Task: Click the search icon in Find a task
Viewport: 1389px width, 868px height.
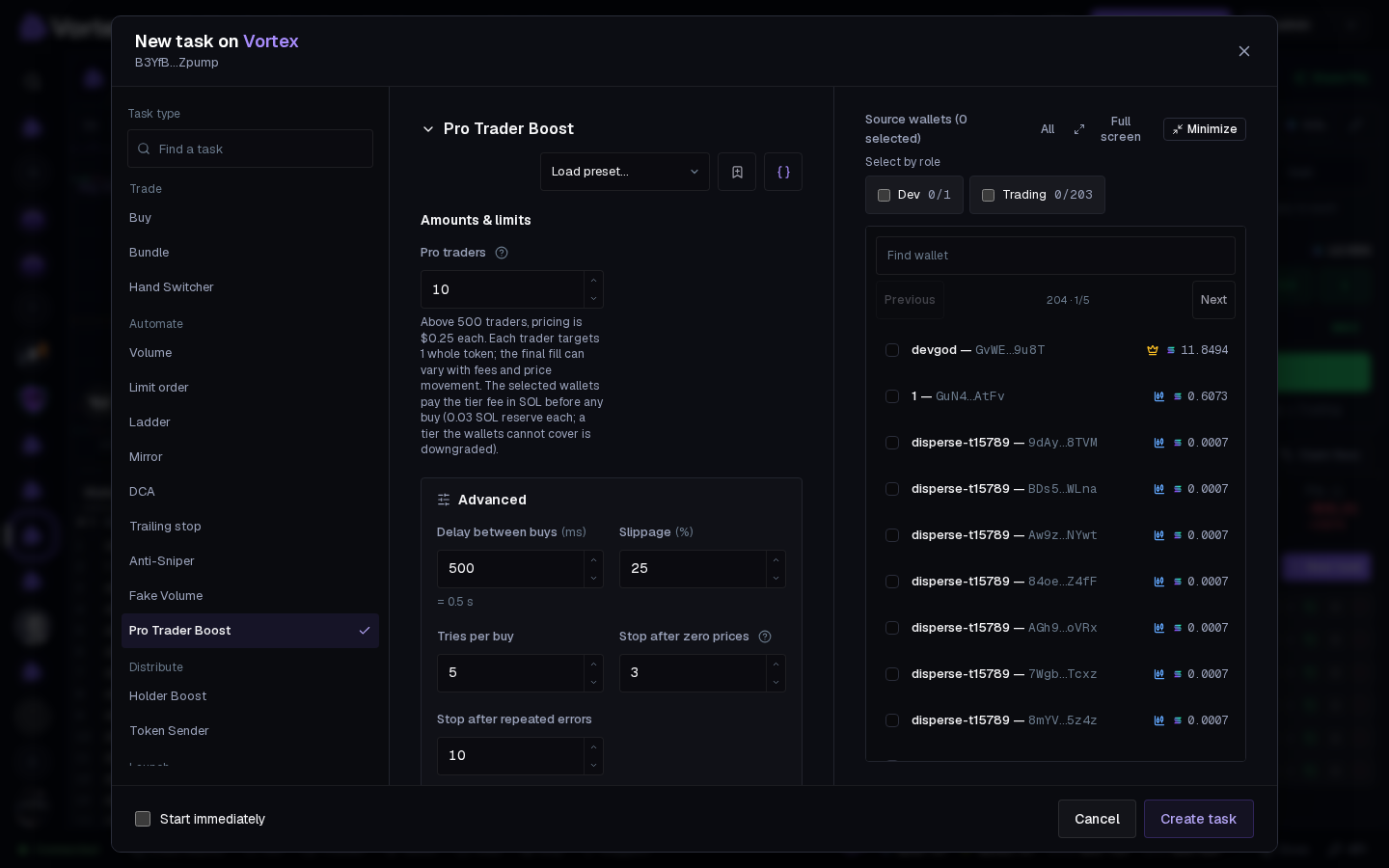Action: (x=144, y=149)
